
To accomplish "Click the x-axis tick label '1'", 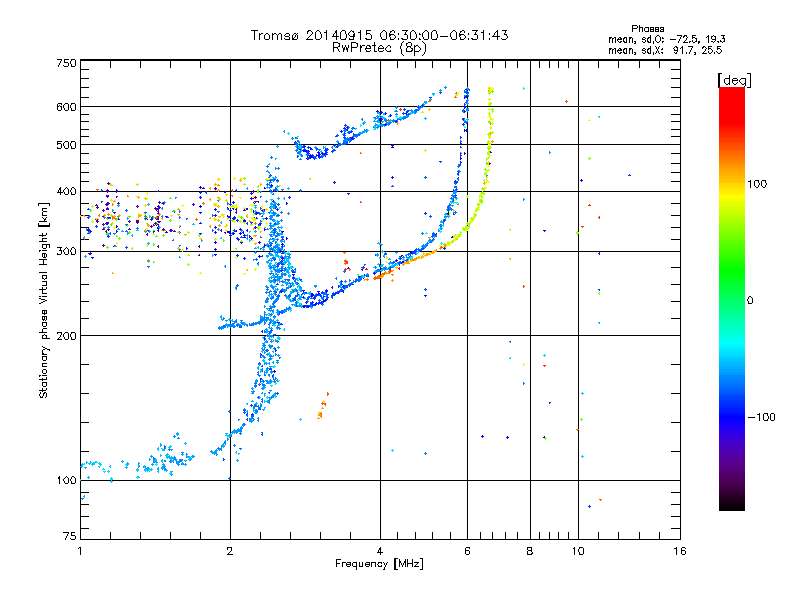I will pos(80,551).
